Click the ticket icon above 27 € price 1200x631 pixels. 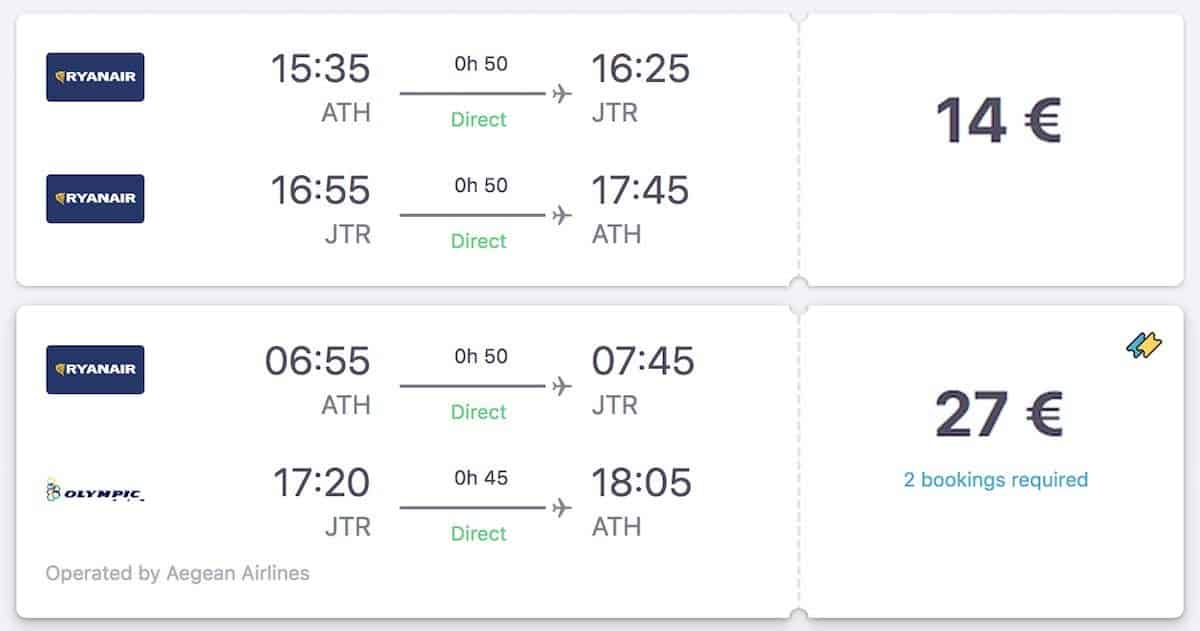click(1144, 346)
